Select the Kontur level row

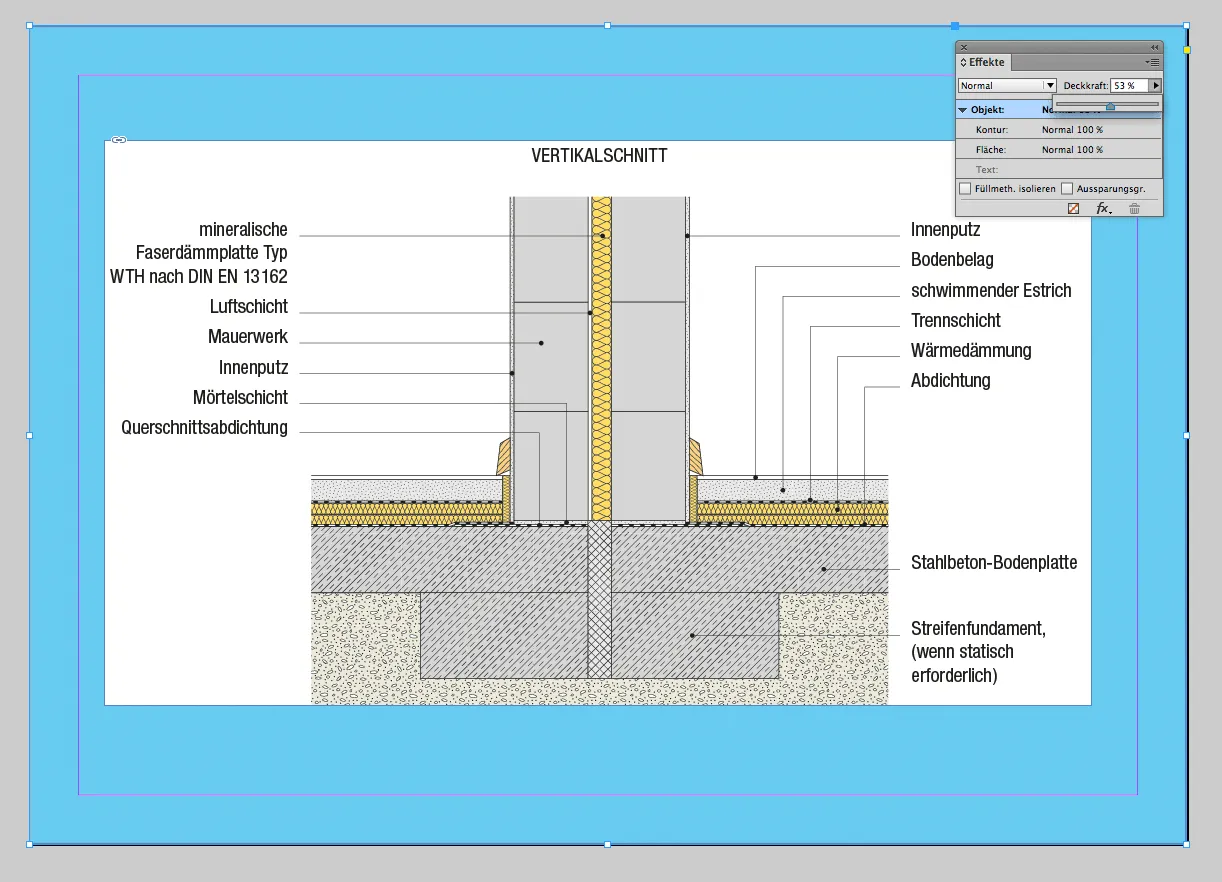[1000, 129]
